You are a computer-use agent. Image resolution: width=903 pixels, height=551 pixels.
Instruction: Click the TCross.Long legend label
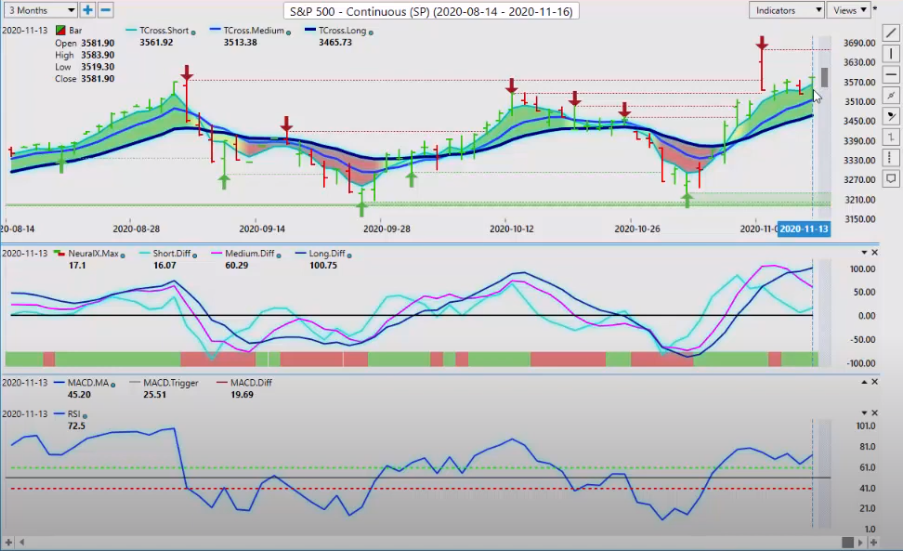tap(342, 30)
